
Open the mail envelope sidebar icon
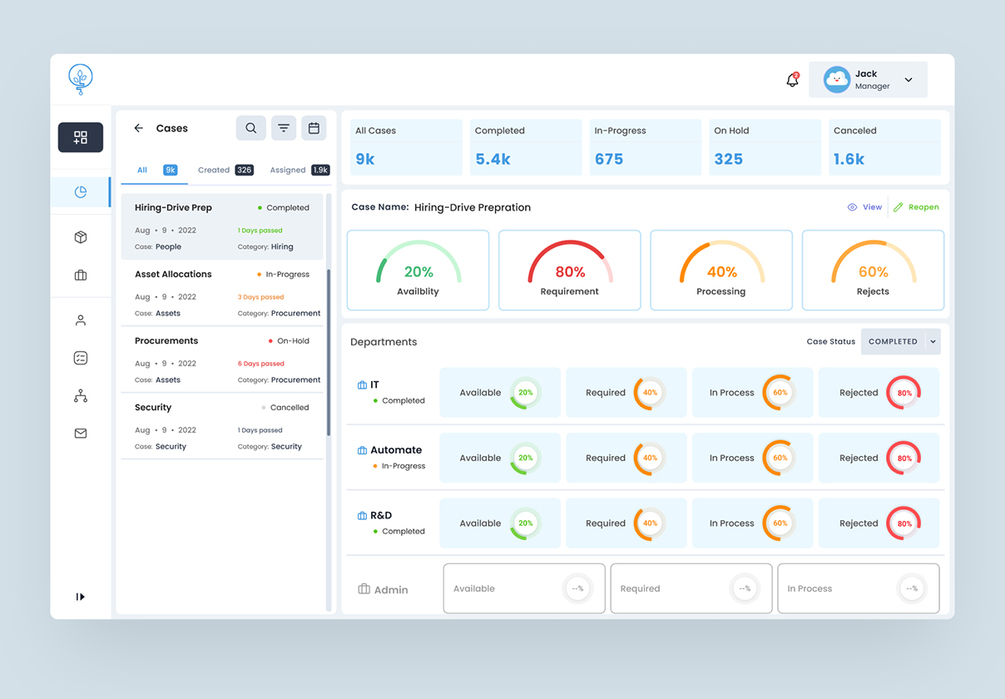[x=81, y=434]
